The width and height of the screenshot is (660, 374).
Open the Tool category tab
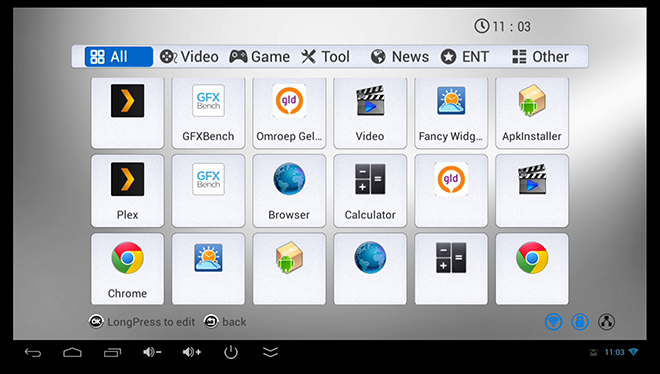pos(325,56)
